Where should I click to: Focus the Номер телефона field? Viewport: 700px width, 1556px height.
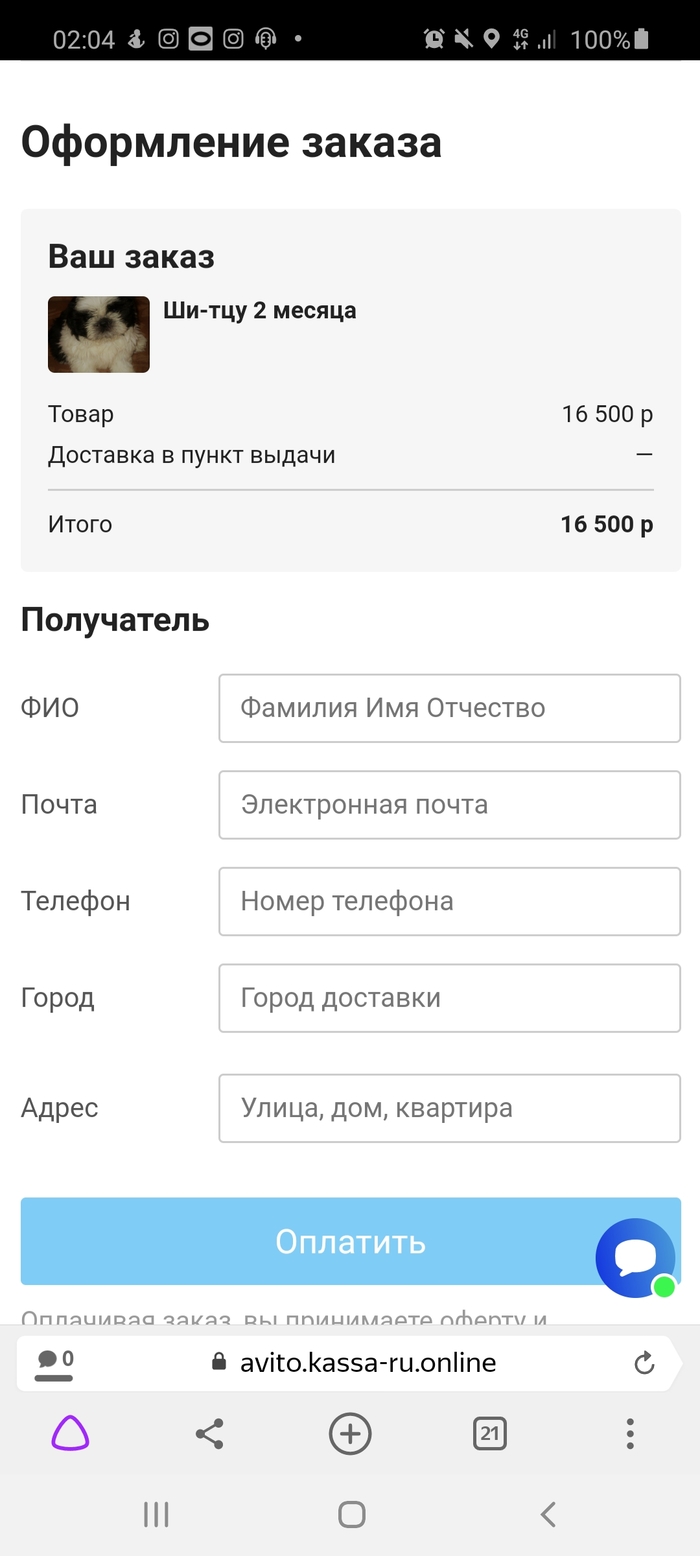[449, 901]
